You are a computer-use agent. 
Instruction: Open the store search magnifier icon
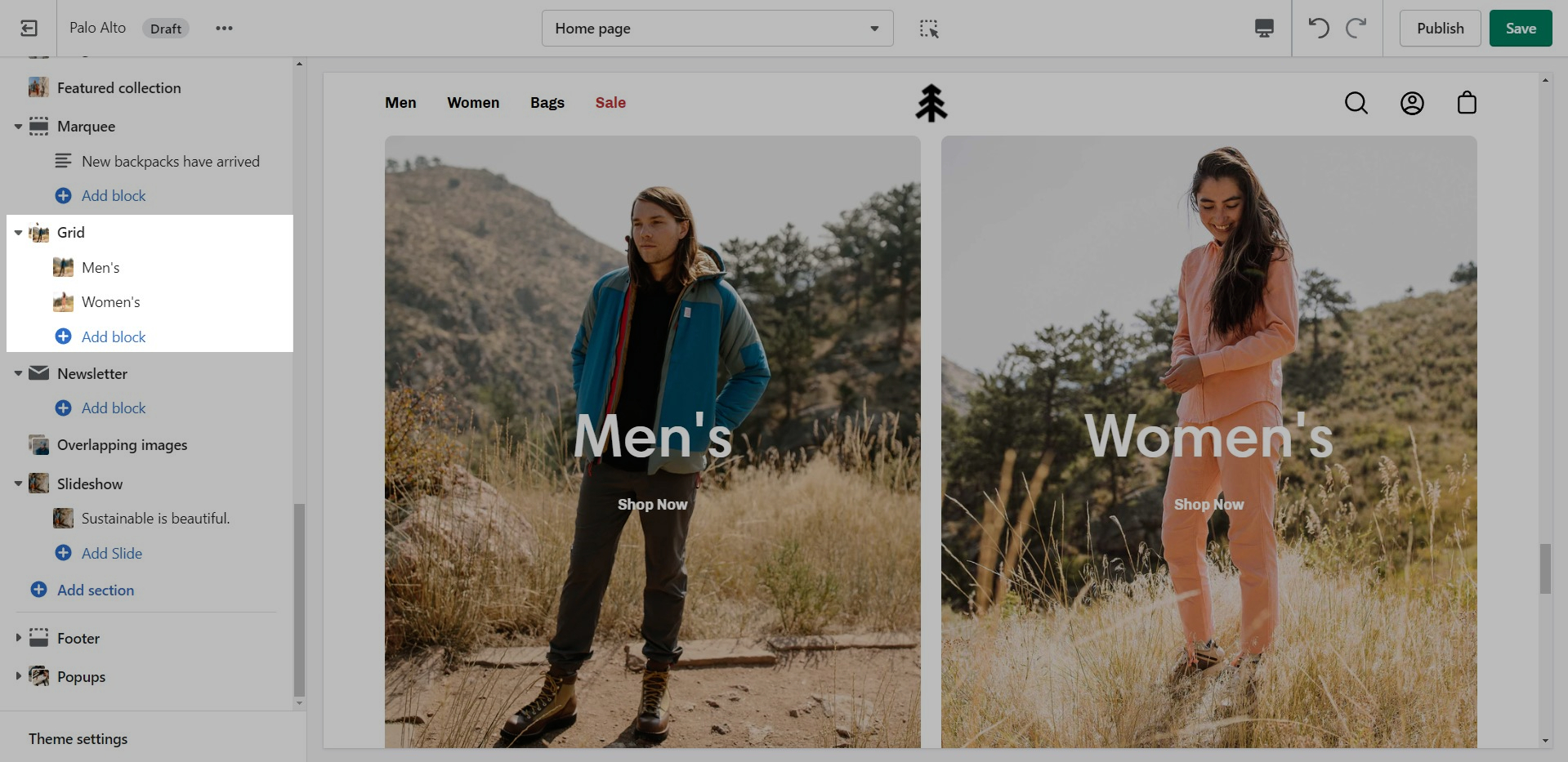tap(1356, 103)
